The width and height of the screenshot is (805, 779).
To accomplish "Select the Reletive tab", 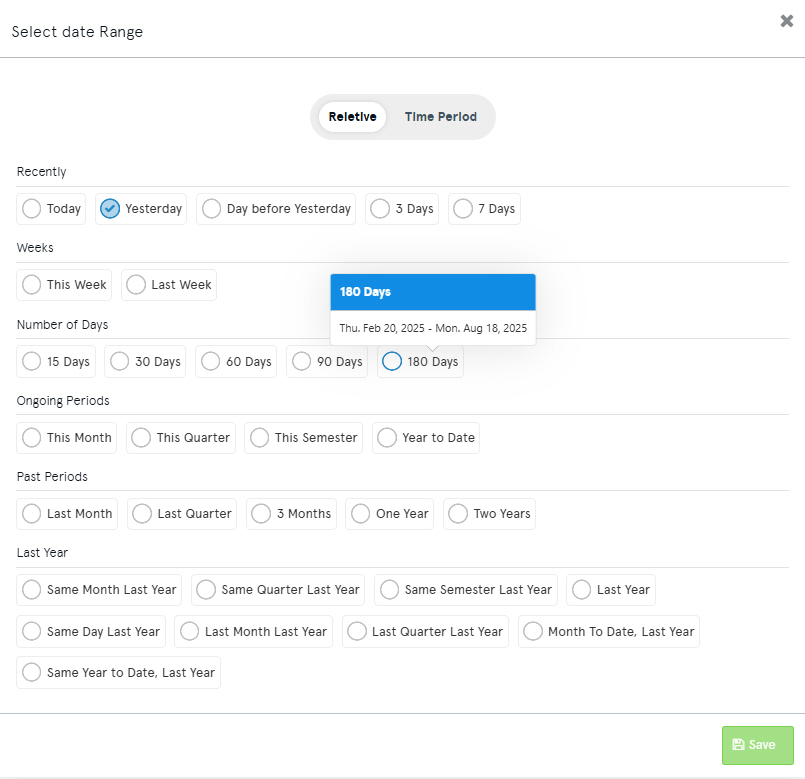I will [x=352, y=117].
